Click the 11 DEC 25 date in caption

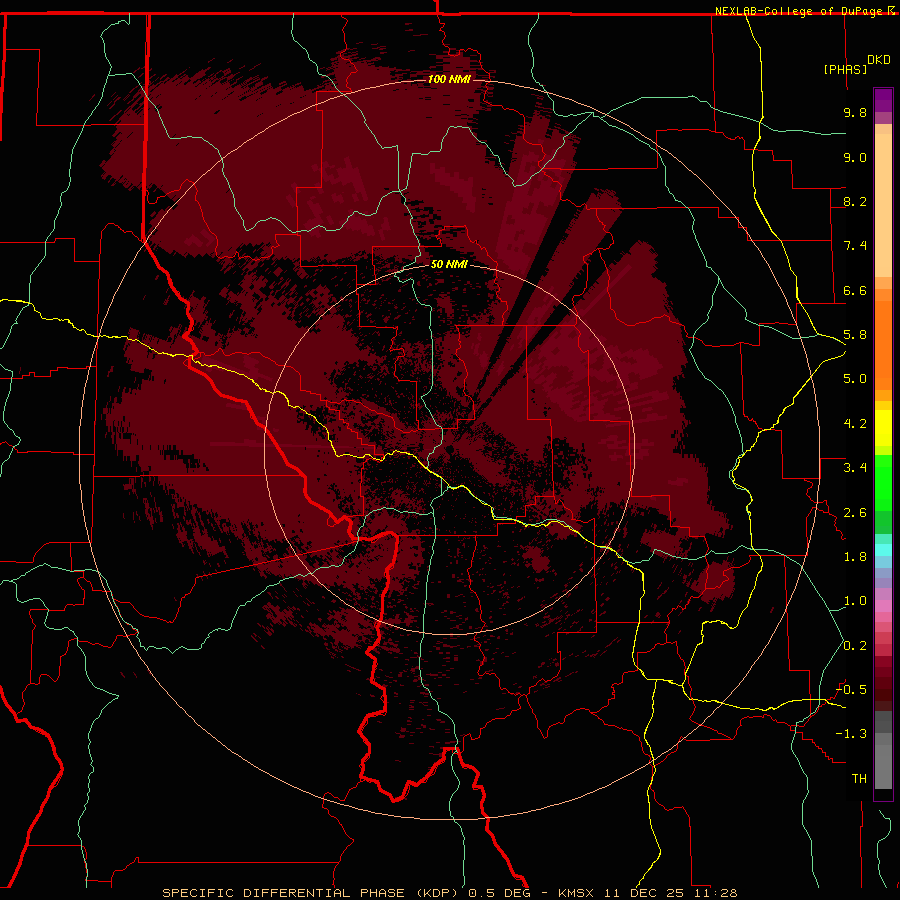pyautogui.click(x=646, y=893)
